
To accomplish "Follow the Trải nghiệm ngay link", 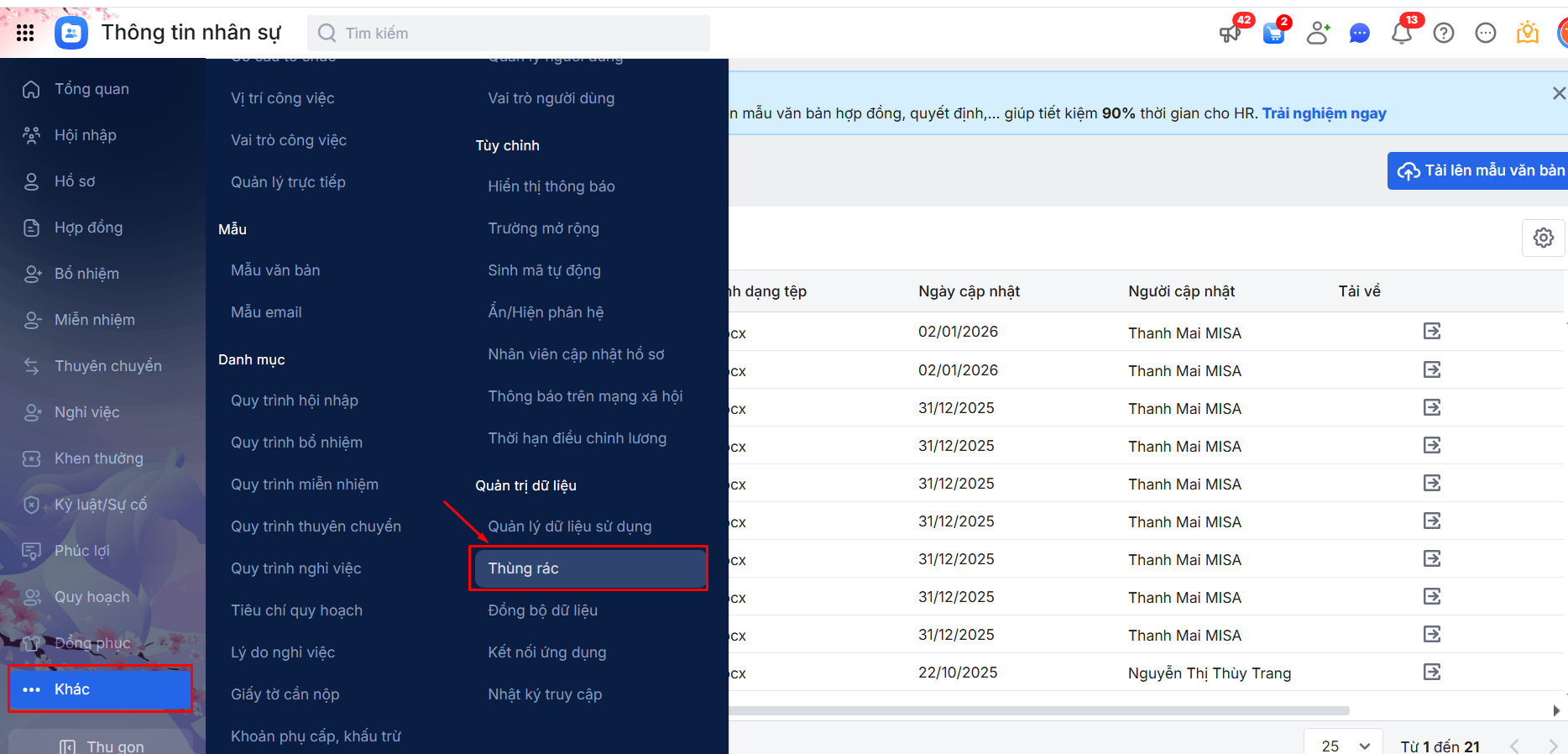I will [x=1324, y=113].
